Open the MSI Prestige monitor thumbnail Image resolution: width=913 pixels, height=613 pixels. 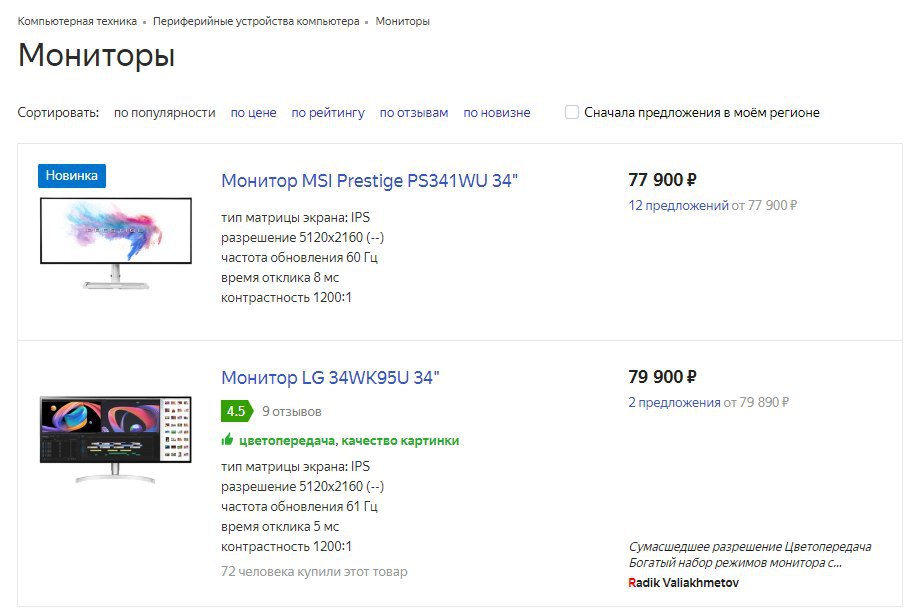[x=116, y=243]
